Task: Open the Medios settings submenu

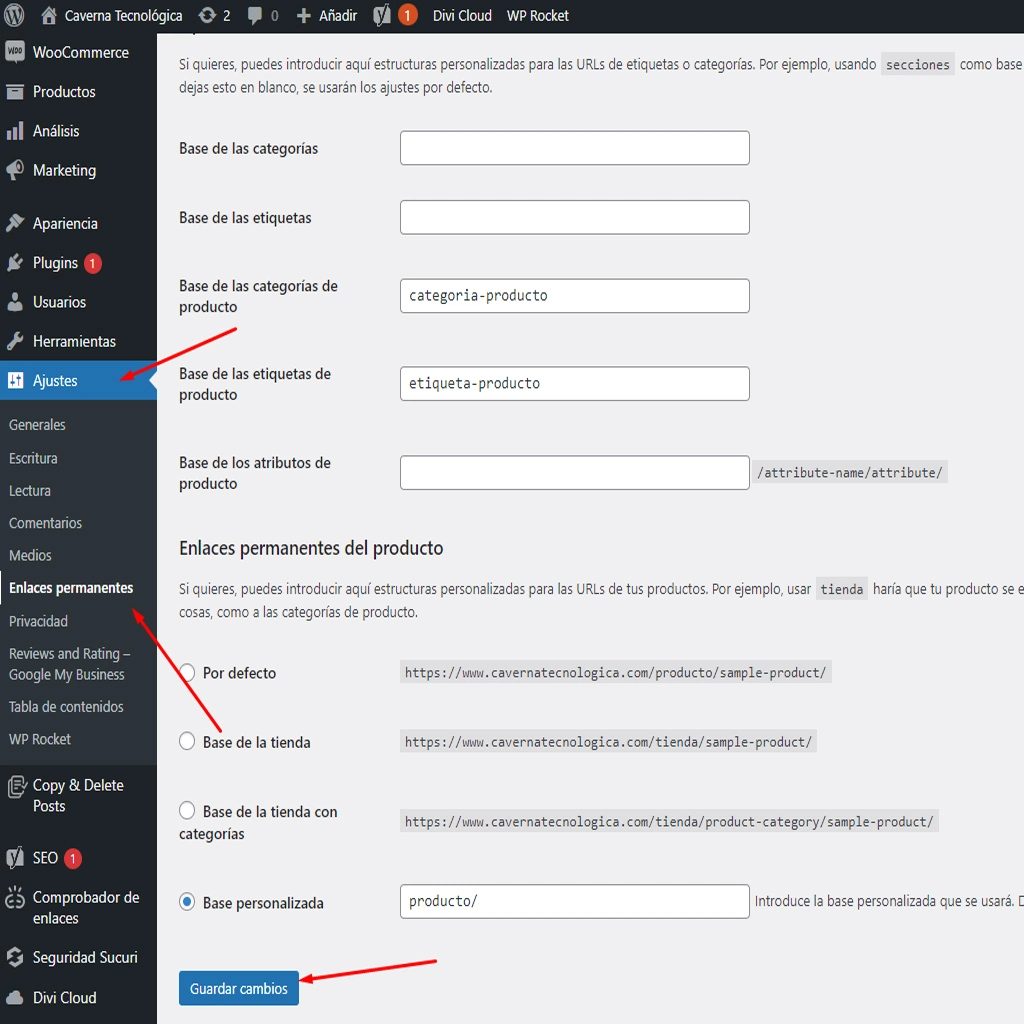Action: click(x=30, y=555)
